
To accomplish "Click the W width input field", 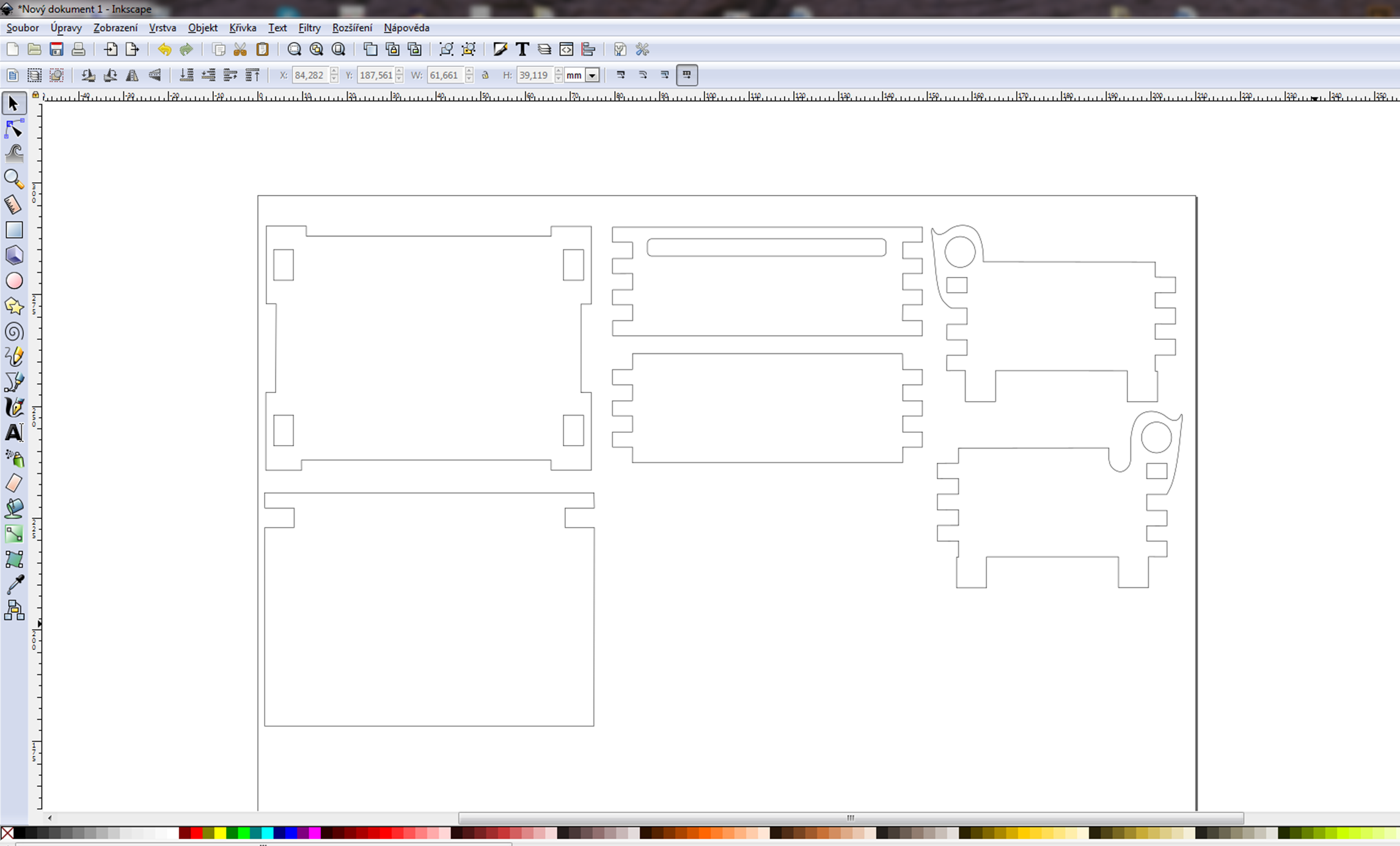I will pos(444,75).
